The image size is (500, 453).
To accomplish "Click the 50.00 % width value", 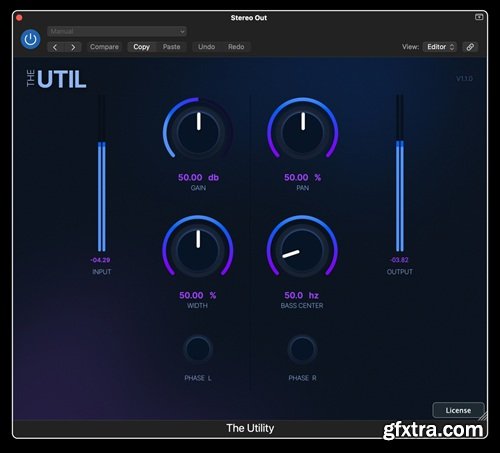I will tap(198, 295).
